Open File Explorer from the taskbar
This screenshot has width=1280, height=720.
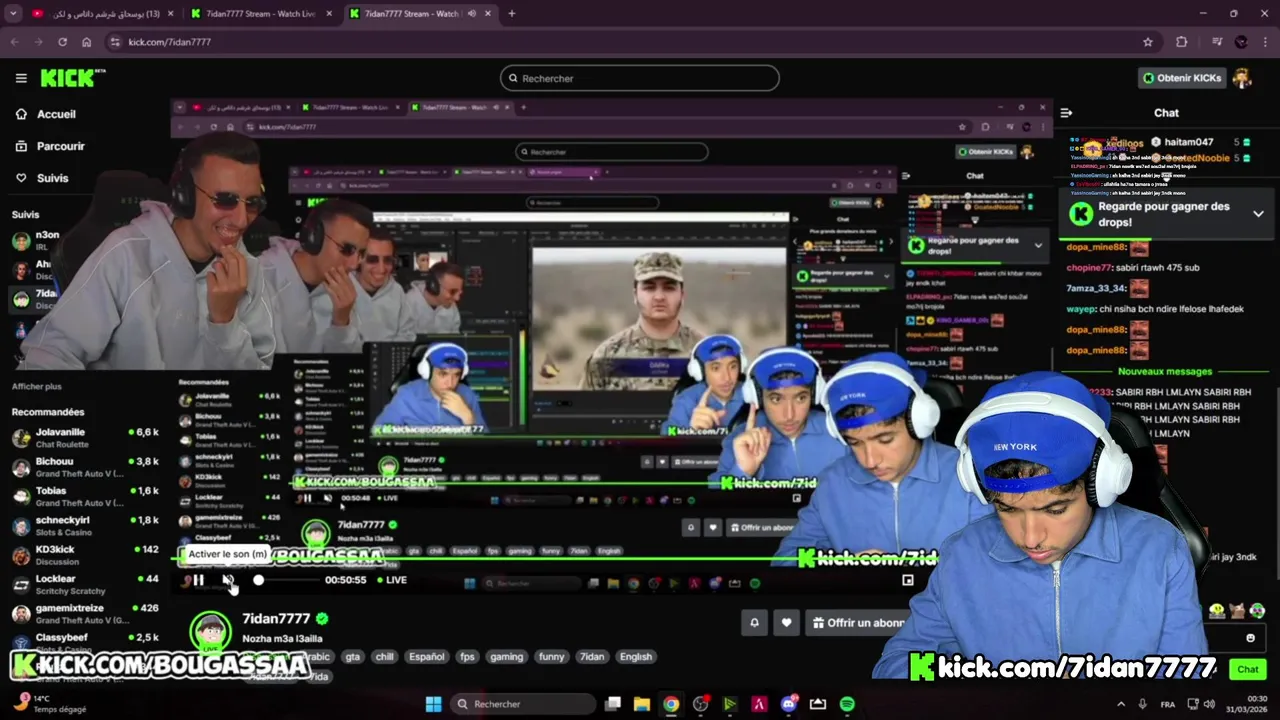[642, 704]
